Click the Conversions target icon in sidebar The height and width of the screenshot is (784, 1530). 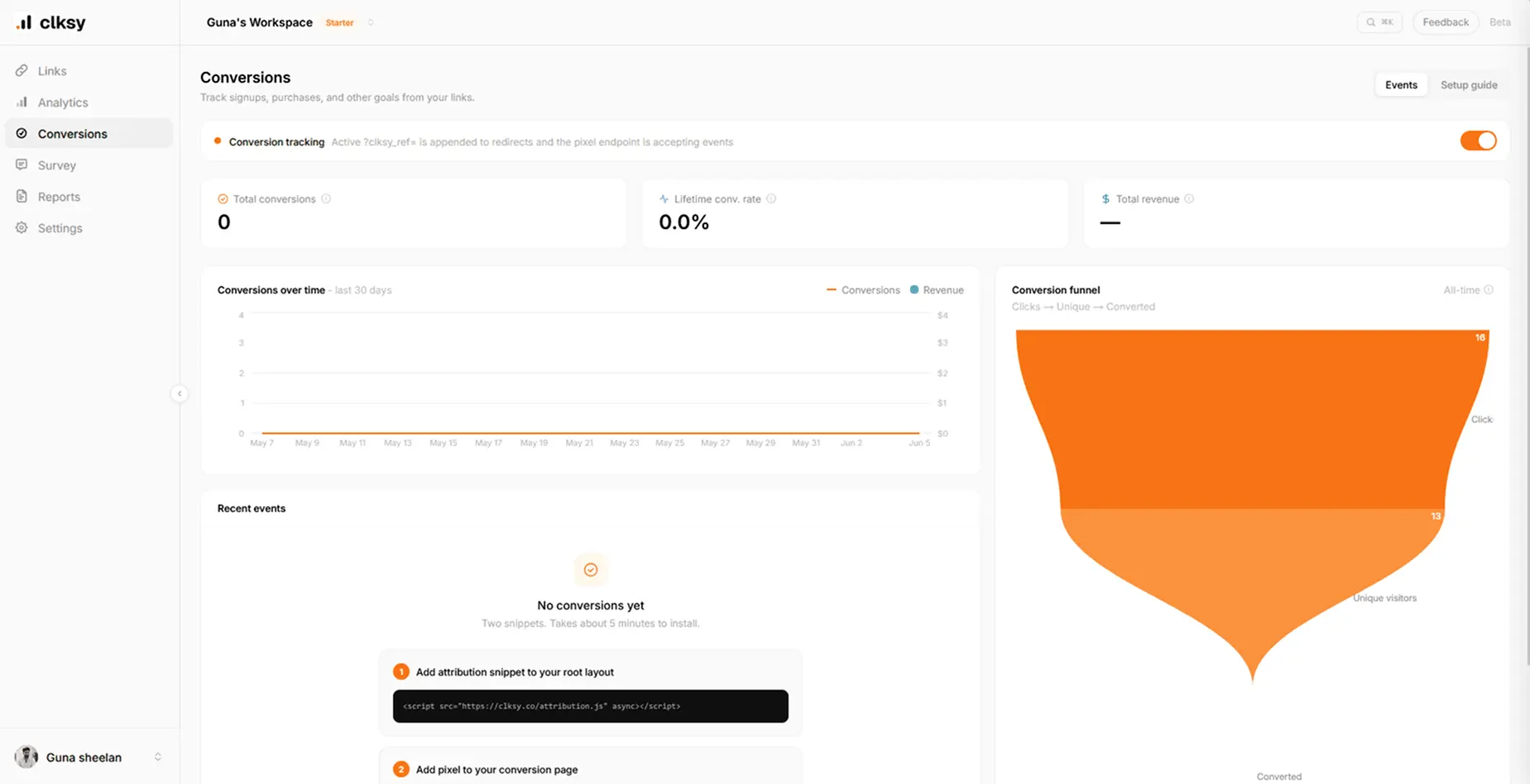[x=22, y=133]
